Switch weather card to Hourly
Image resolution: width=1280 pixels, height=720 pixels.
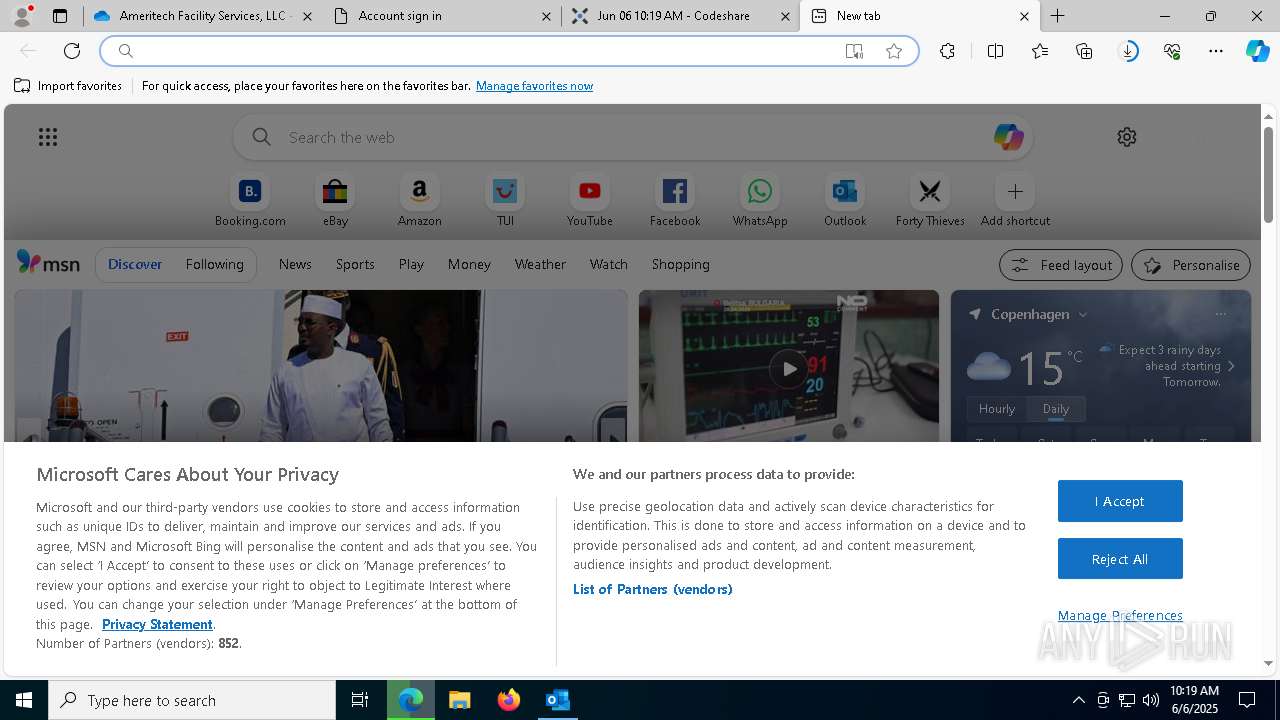997,408
